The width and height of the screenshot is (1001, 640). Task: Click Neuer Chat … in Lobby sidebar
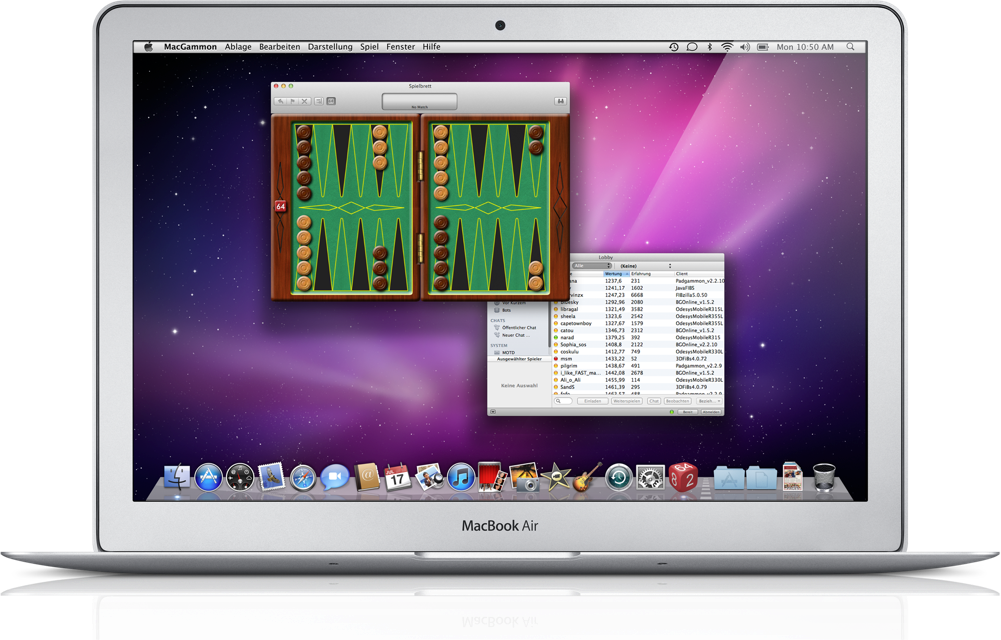[x=518, y=335]
